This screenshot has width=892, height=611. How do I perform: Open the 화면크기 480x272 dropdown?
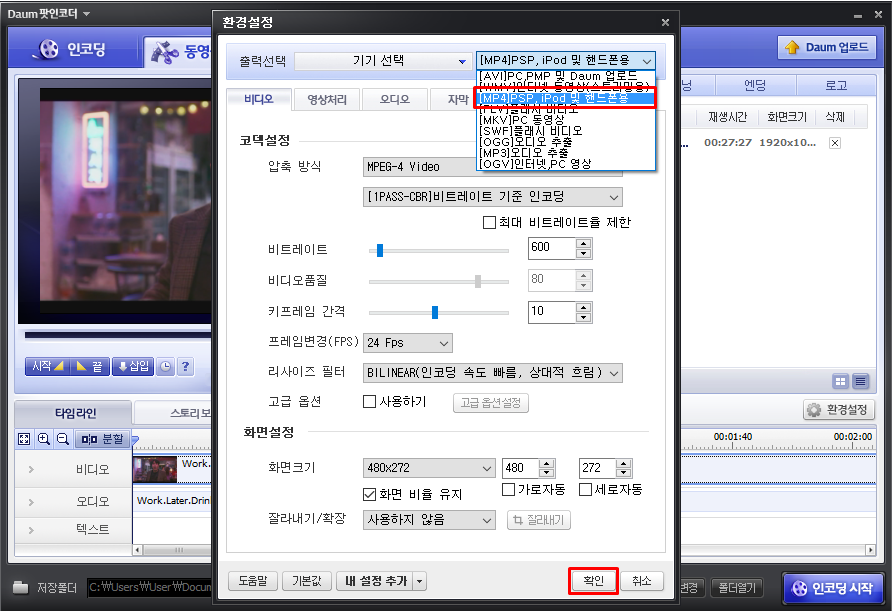pos(428,468)
